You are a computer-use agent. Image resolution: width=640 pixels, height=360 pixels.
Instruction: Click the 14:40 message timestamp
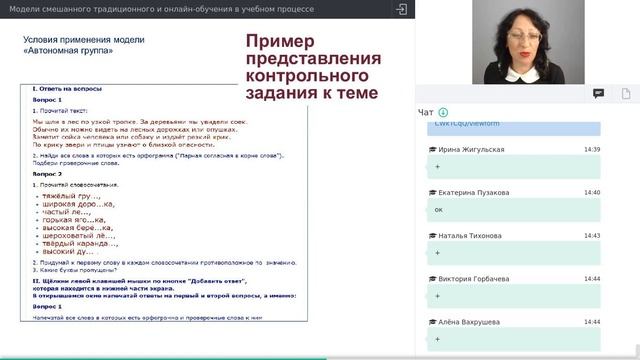tap(592, 193)
